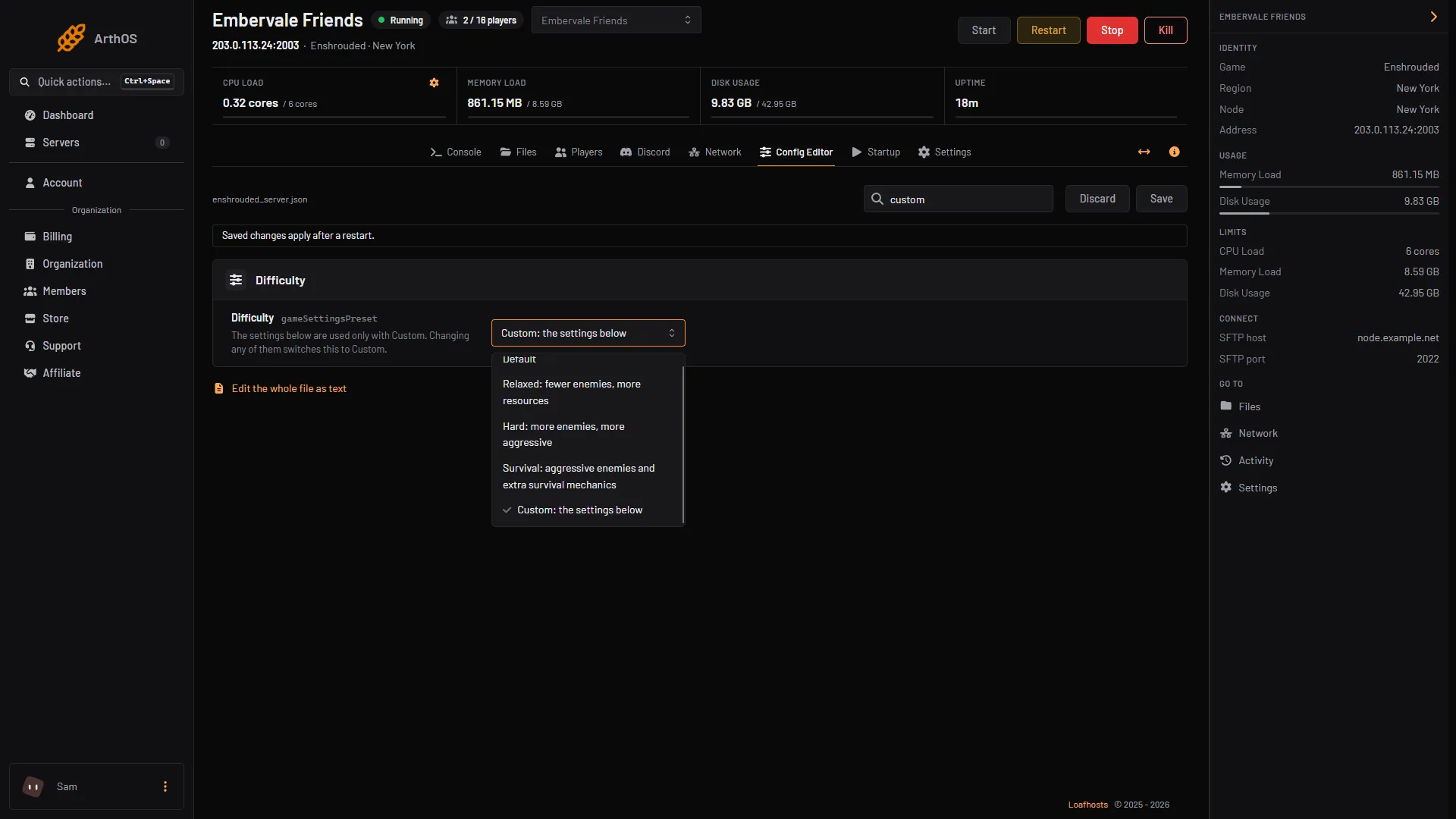Viewport: 1456px width, 819px height.
Task: Open the CPU Load gear settings icon
Action: click(x=434, y=83)
